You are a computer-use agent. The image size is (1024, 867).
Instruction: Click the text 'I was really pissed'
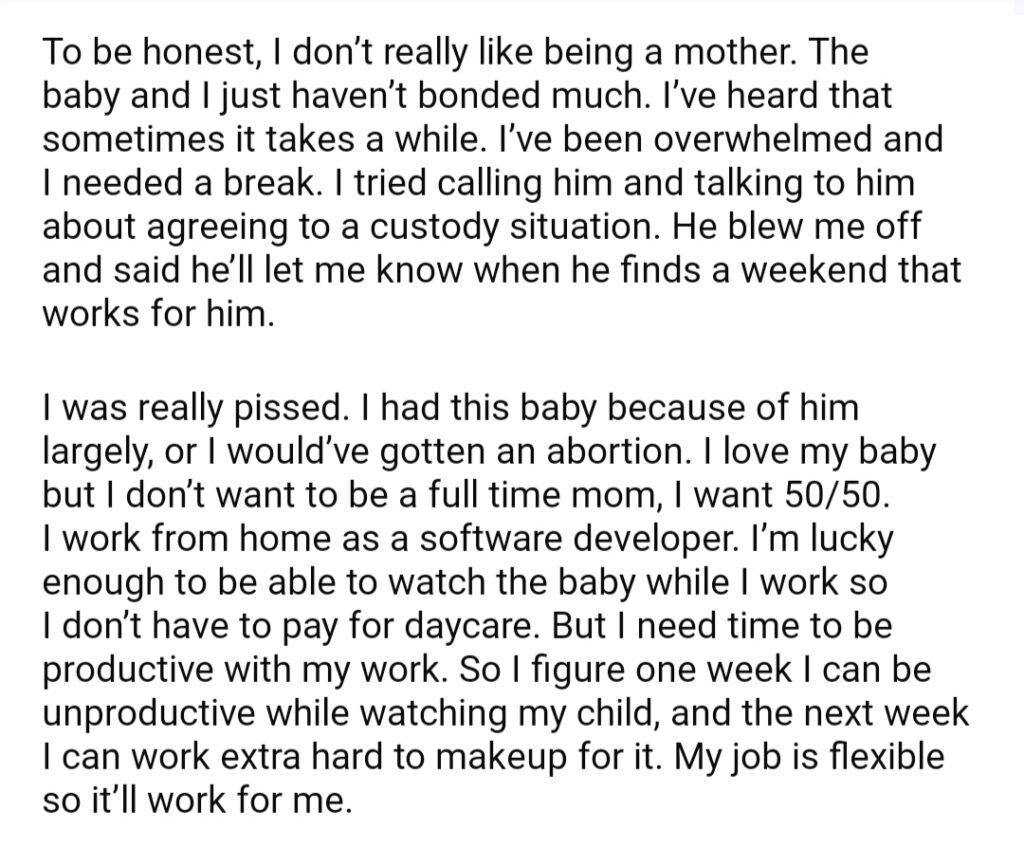click(192, 409)
